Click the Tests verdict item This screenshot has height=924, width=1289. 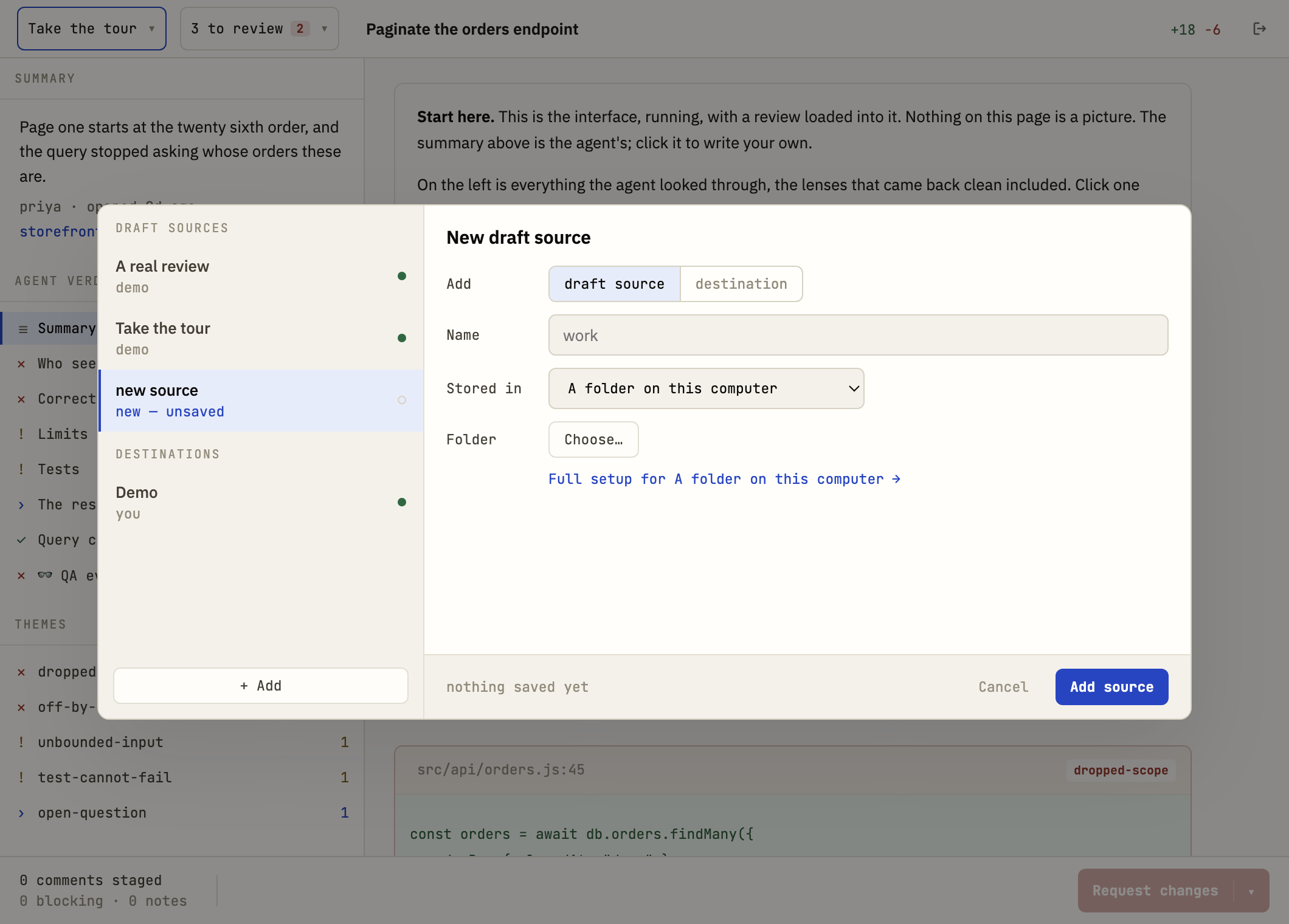[50, 469]
